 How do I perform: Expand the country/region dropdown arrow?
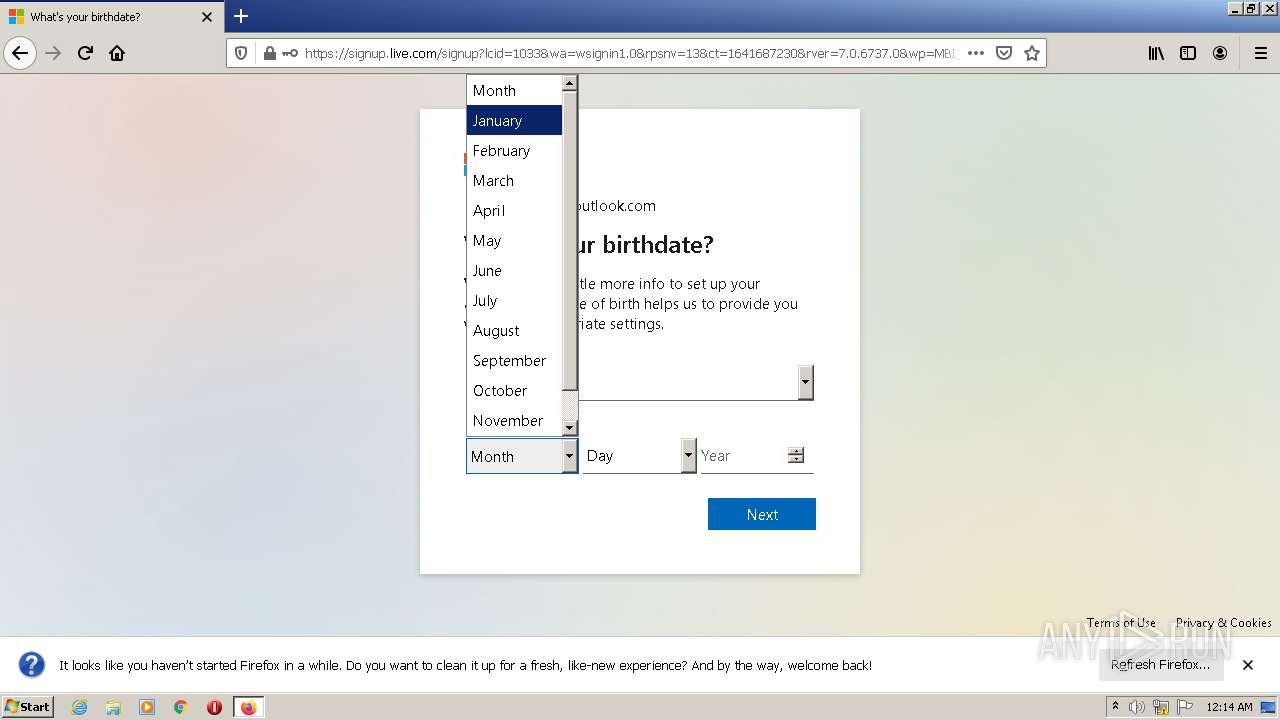(806, 383)
